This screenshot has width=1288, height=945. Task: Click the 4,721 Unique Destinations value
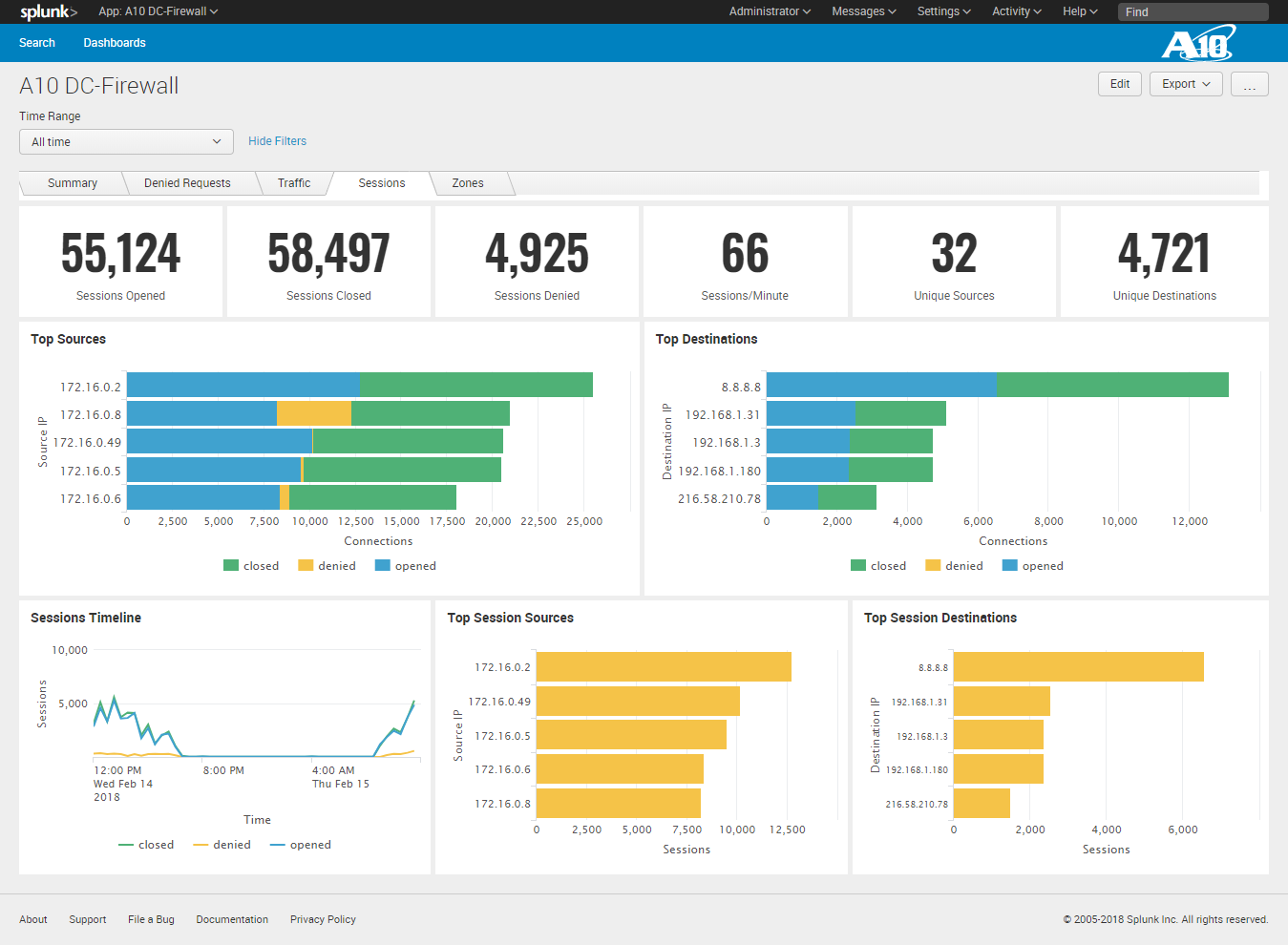pyautogui.click(x=1164, y=254)
